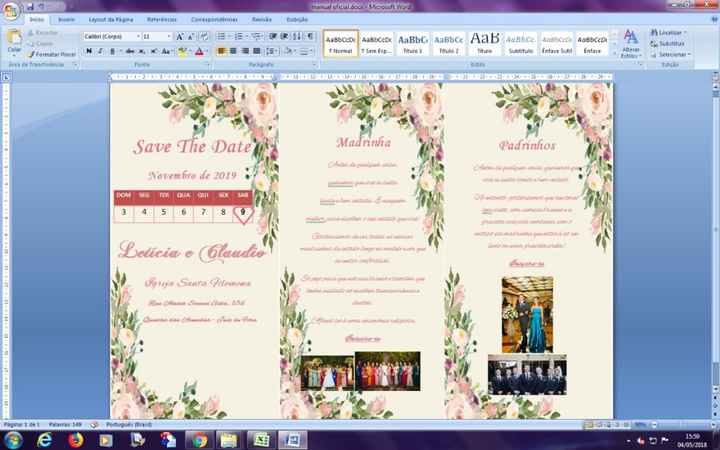Screen dimensions: 720x450
Task: Click Localizar (find) button
Action: click(669, 33)
